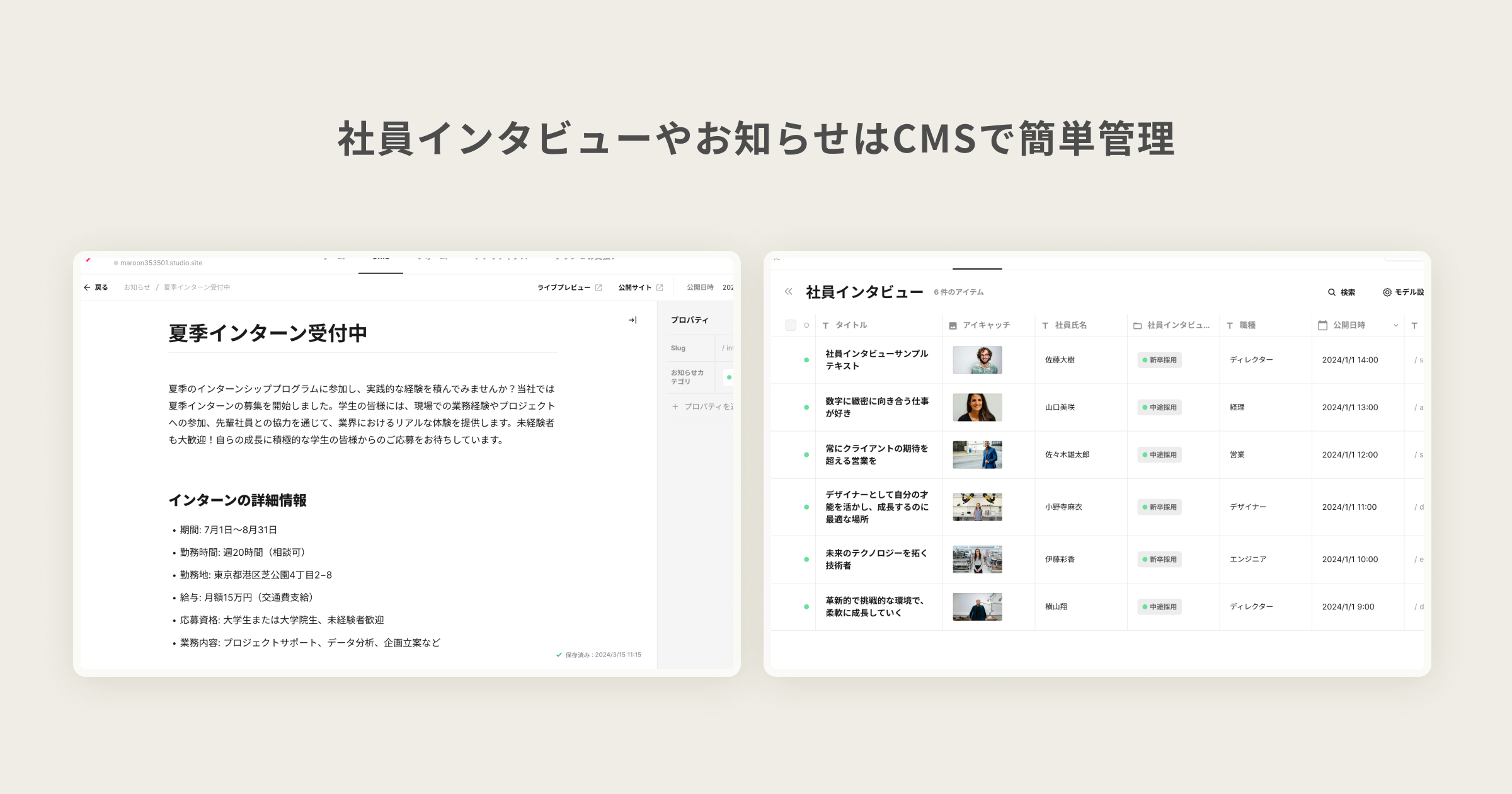Toggle publish status dot for 佐藤大樹 row
The image size is (1512, 794).
tap(806, 360)
